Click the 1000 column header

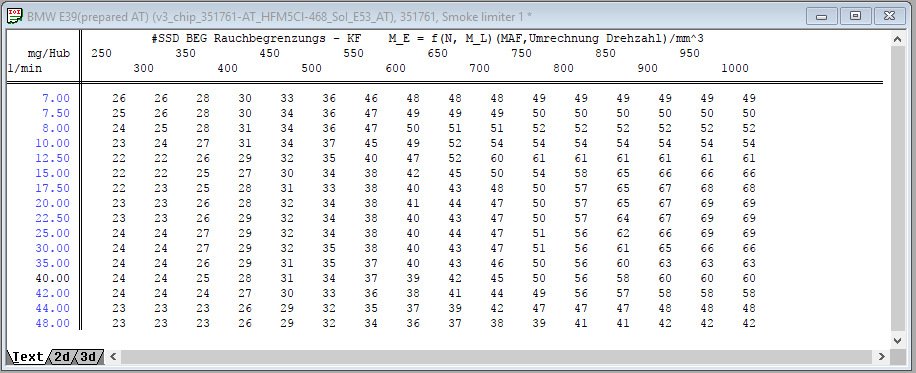[x=735, y=68]
